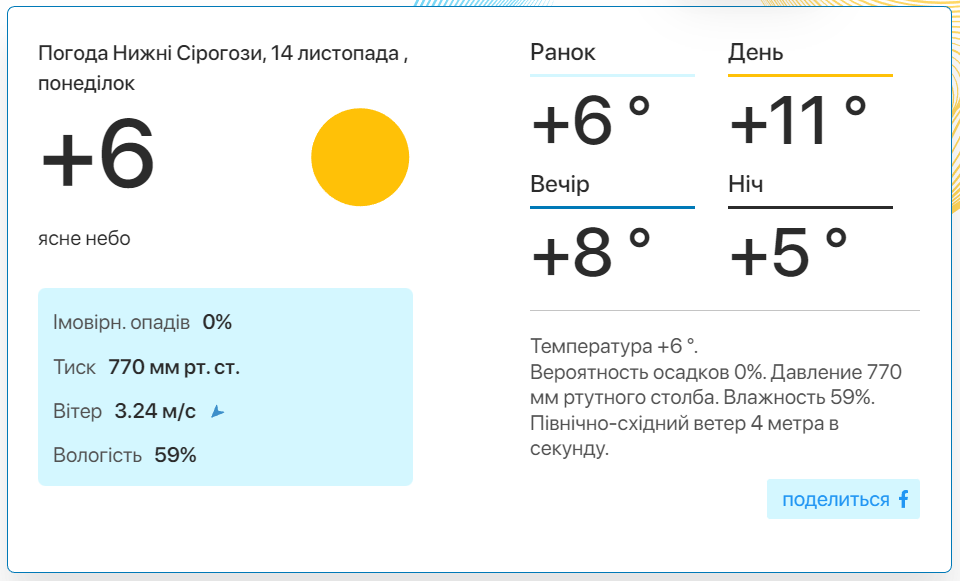Viewport: 960px width, 581px height.
Task: Click the Погода Нижні Сірогози title
Action: click(223, 68)
